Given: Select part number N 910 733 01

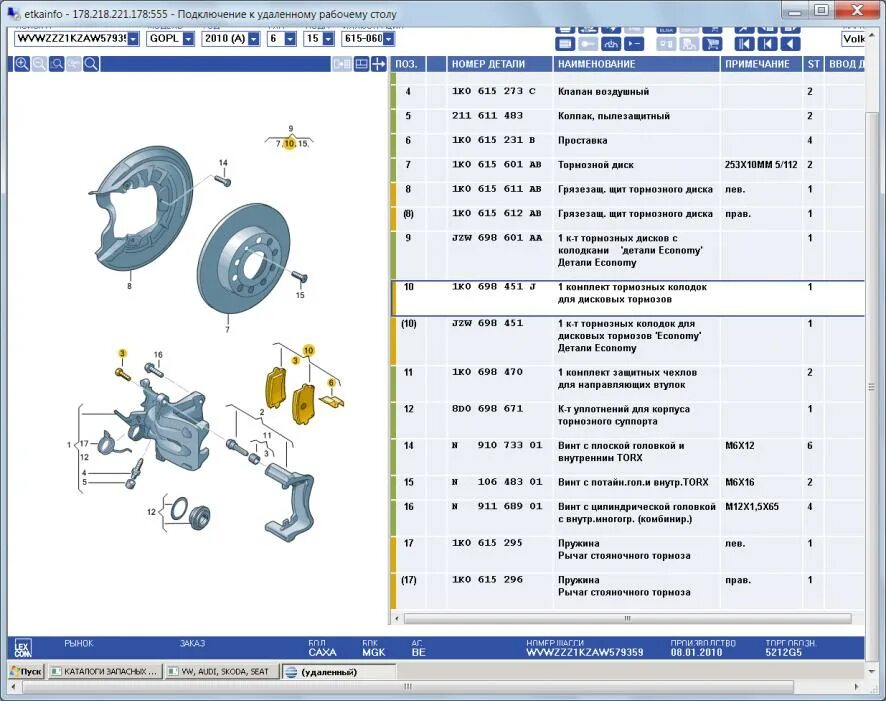Looking at the screenshot, I should (497, 445).
